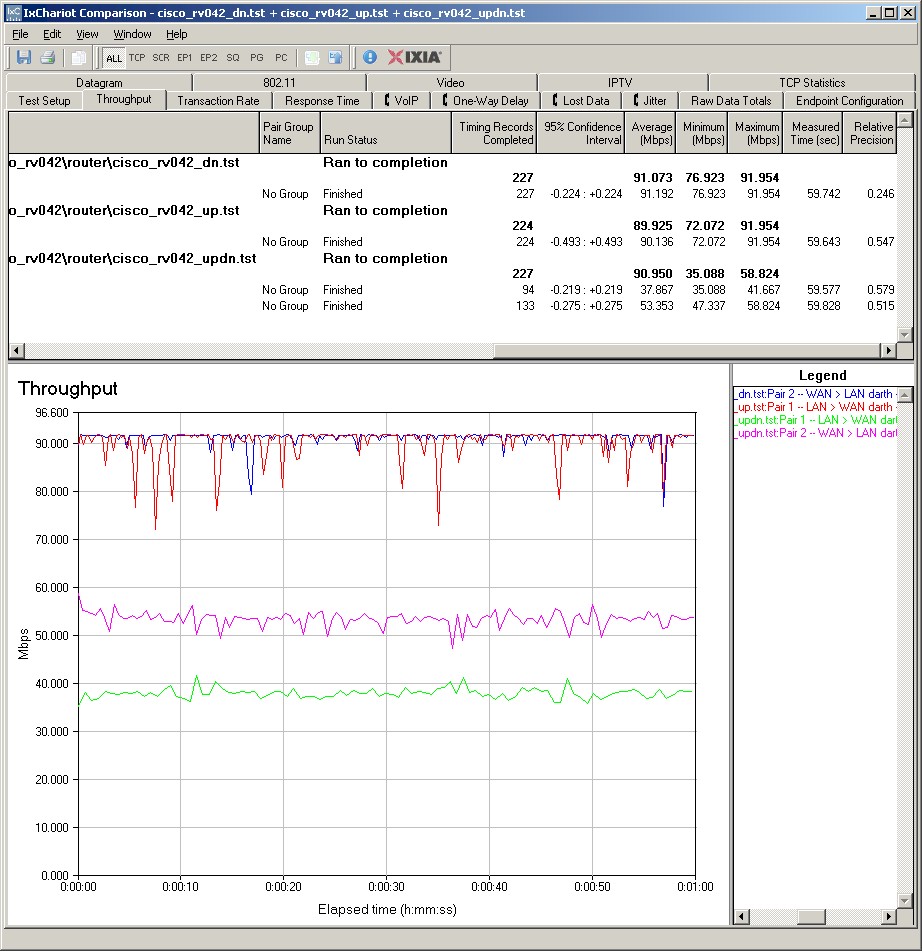Click the Maximum (Mbps) column header
The width and height of the screenshot is (922, 951).
[755, 133]
